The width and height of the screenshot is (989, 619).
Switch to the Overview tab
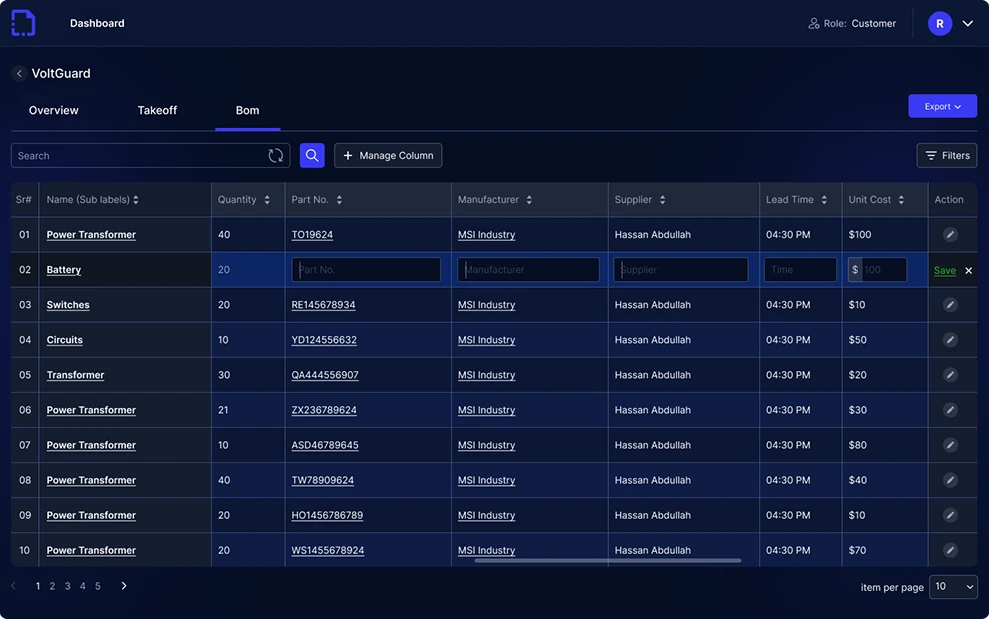tap(54, 110)
